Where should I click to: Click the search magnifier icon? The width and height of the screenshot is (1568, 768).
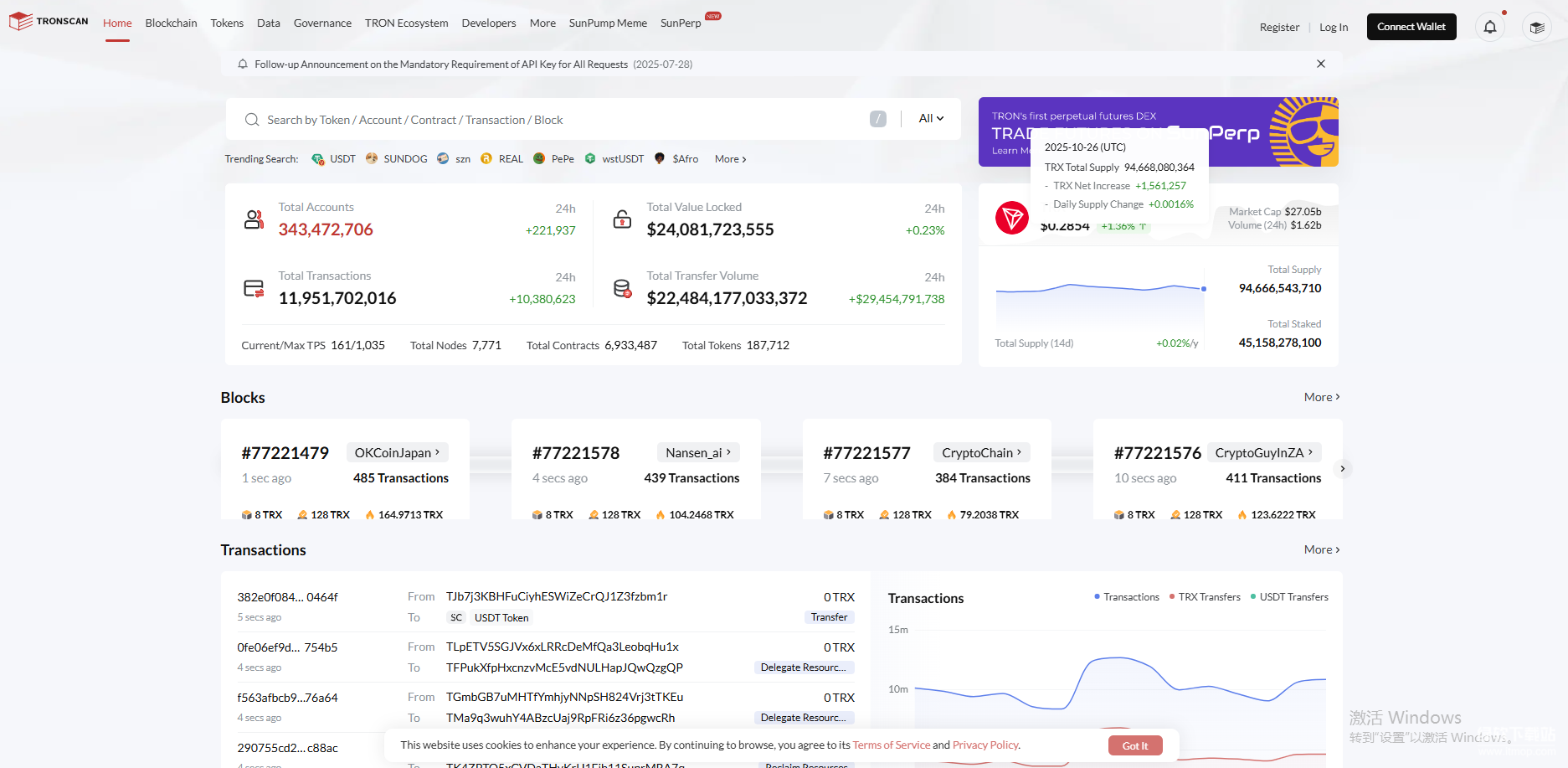(x=251, y=120)
